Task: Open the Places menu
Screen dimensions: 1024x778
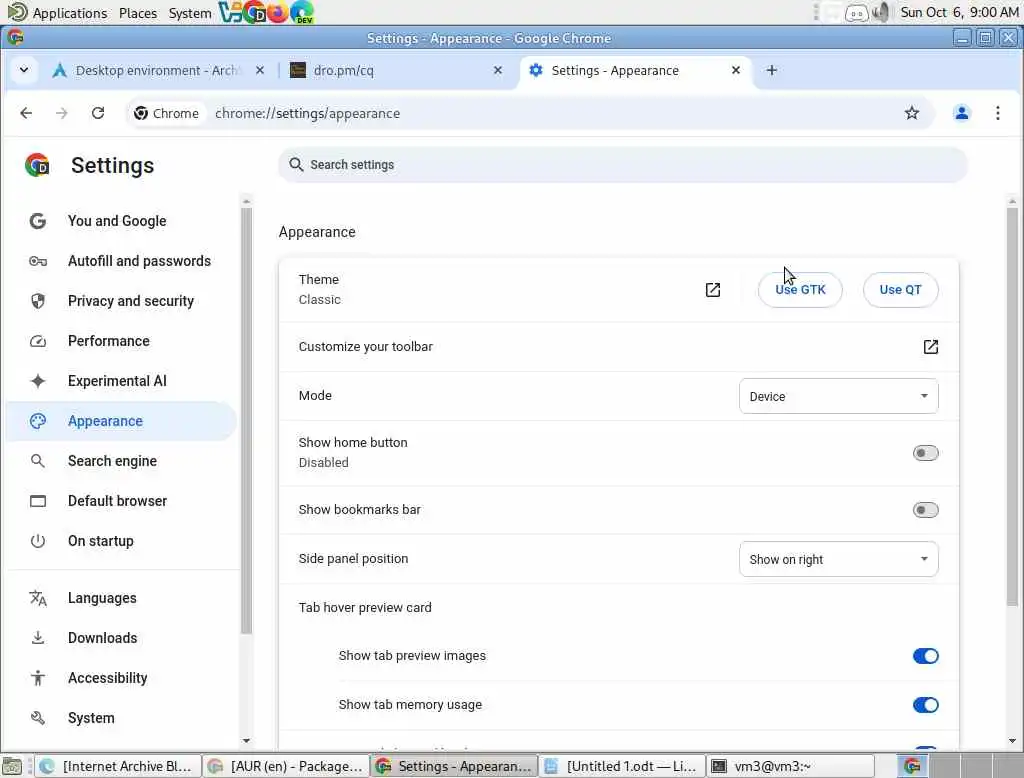Action: (x=138, y=13)
